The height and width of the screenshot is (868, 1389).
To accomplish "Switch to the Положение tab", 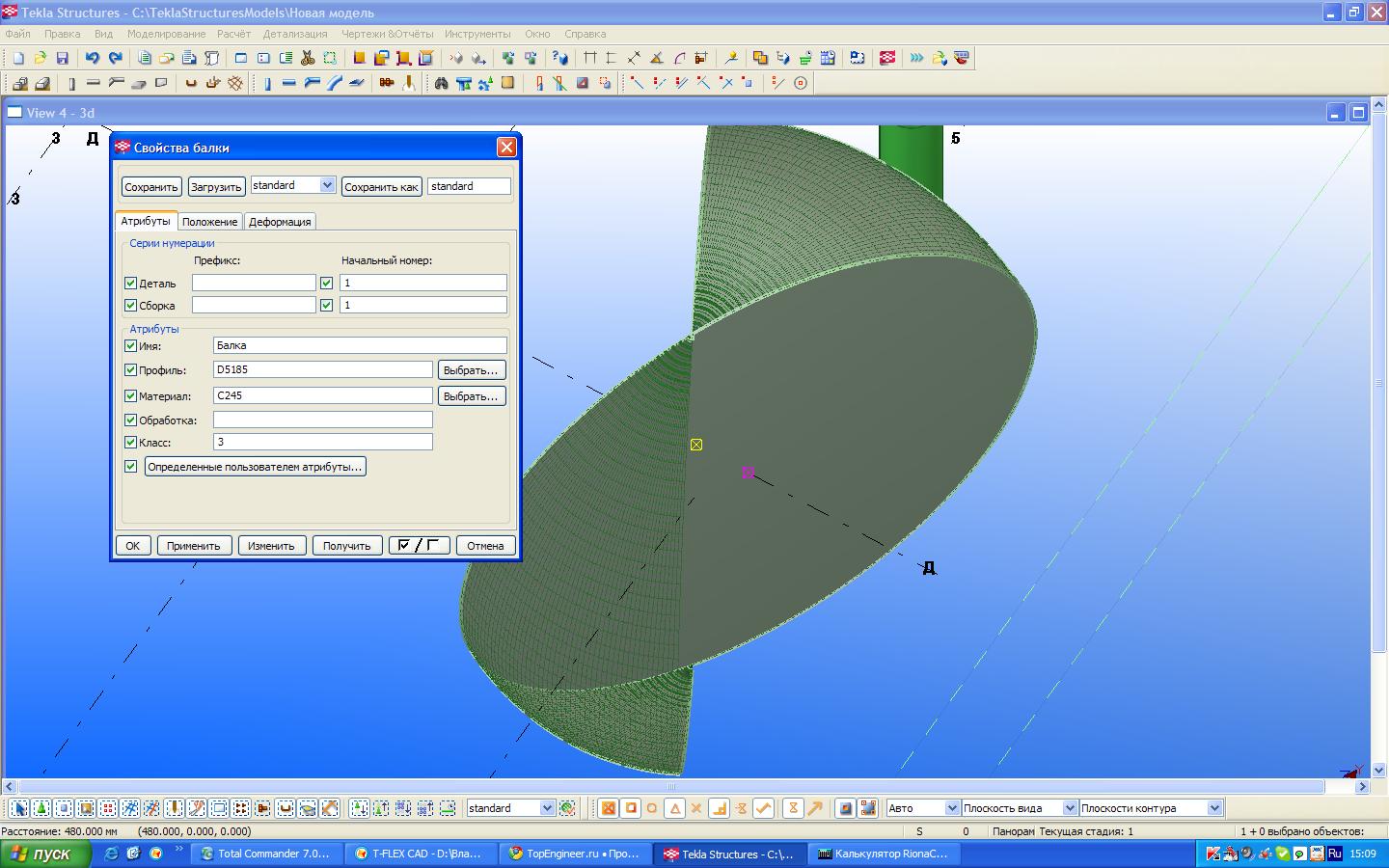I will tap(209, 222).
